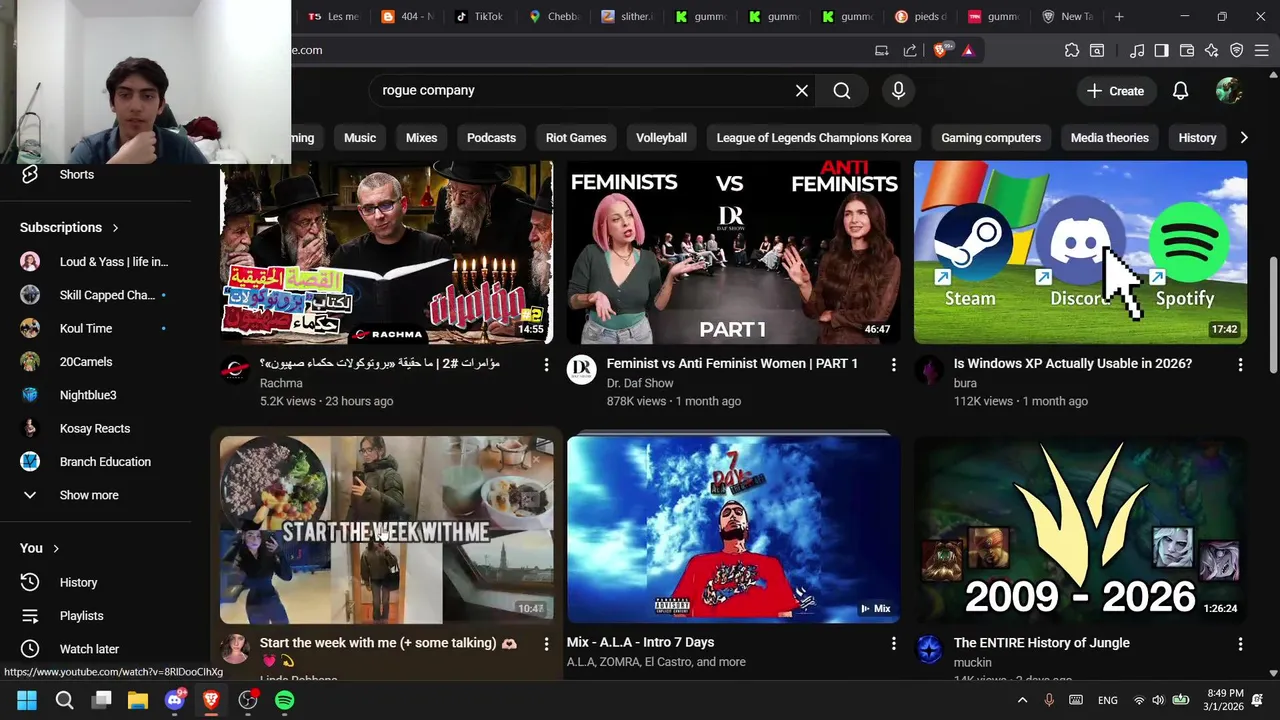Open the bura channel name link
1280x720 pixels.
coord(965,383)
